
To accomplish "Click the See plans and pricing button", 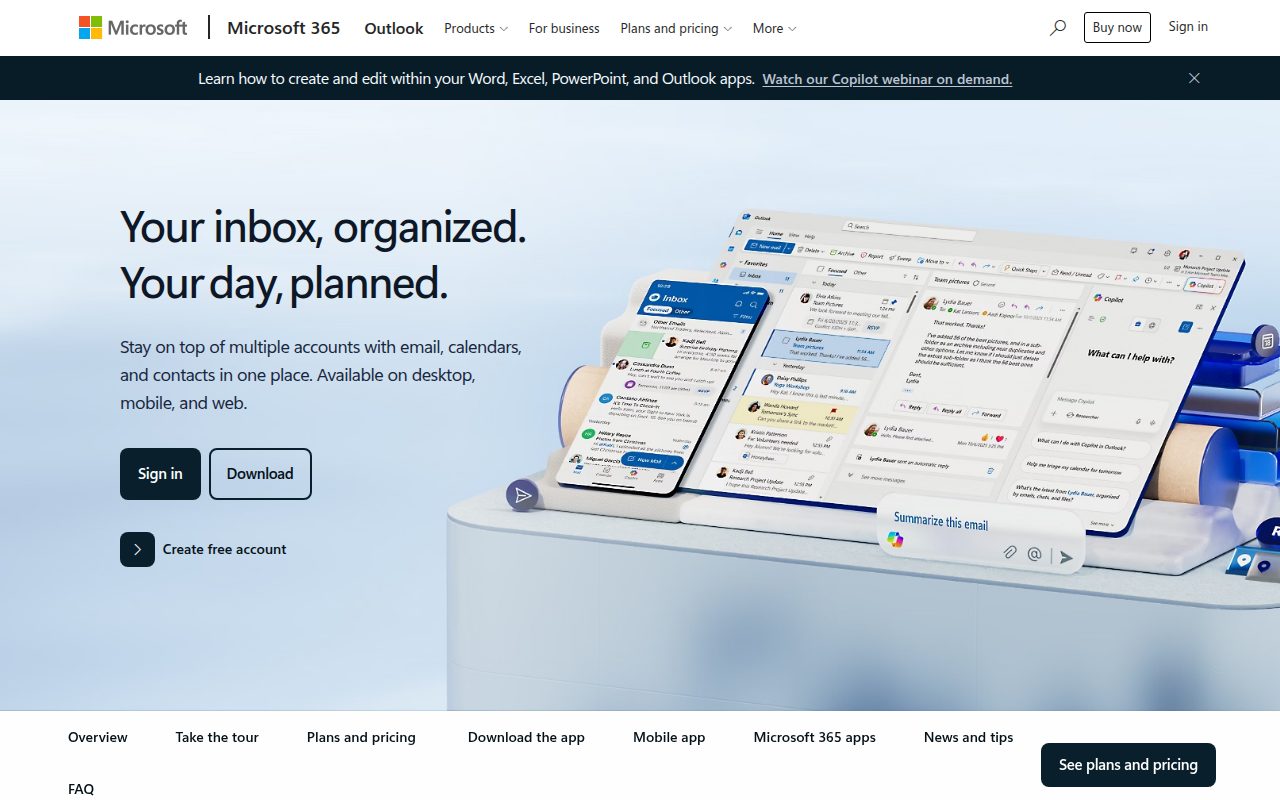I will click(x=1128, y=765).
